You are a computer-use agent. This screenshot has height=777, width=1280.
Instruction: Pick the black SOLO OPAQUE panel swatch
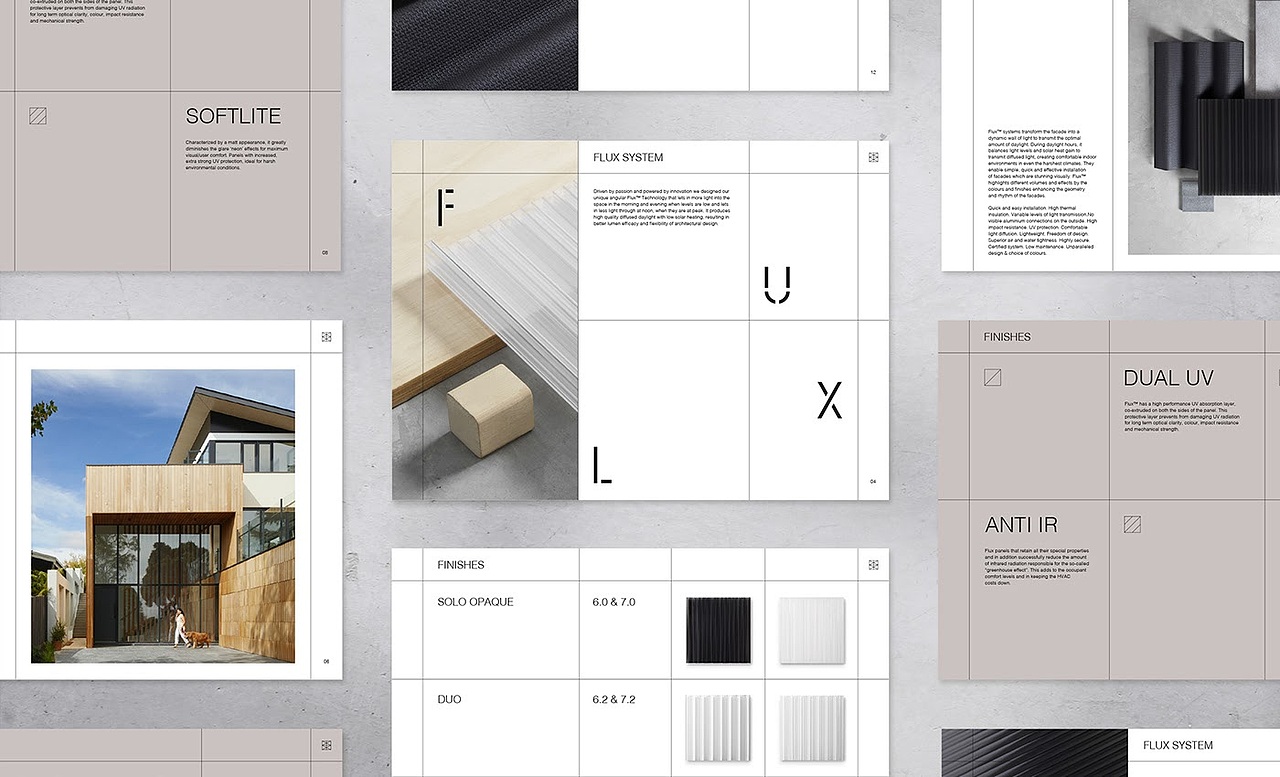(x=718, y=630)
